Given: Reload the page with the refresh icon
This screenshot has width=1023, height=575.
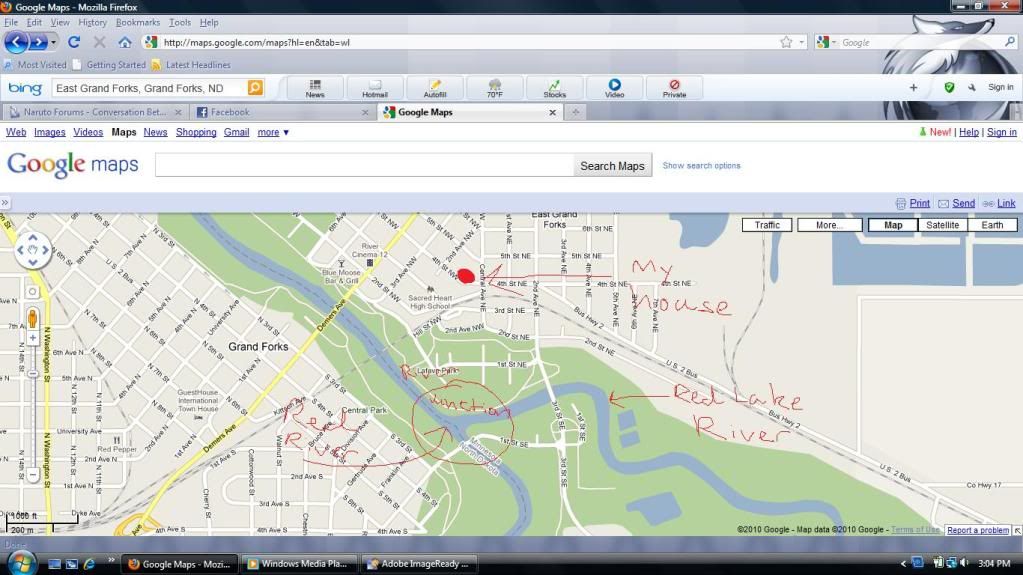Looking at the screenshot, I should [x=74, y=42].
